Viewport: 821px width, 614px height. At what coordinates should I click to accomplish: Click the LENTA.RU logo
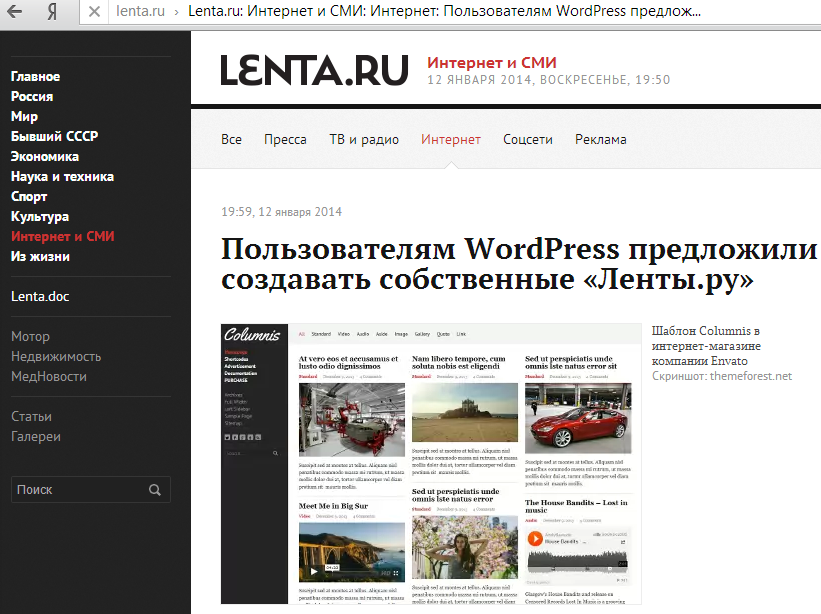point(314,70)
